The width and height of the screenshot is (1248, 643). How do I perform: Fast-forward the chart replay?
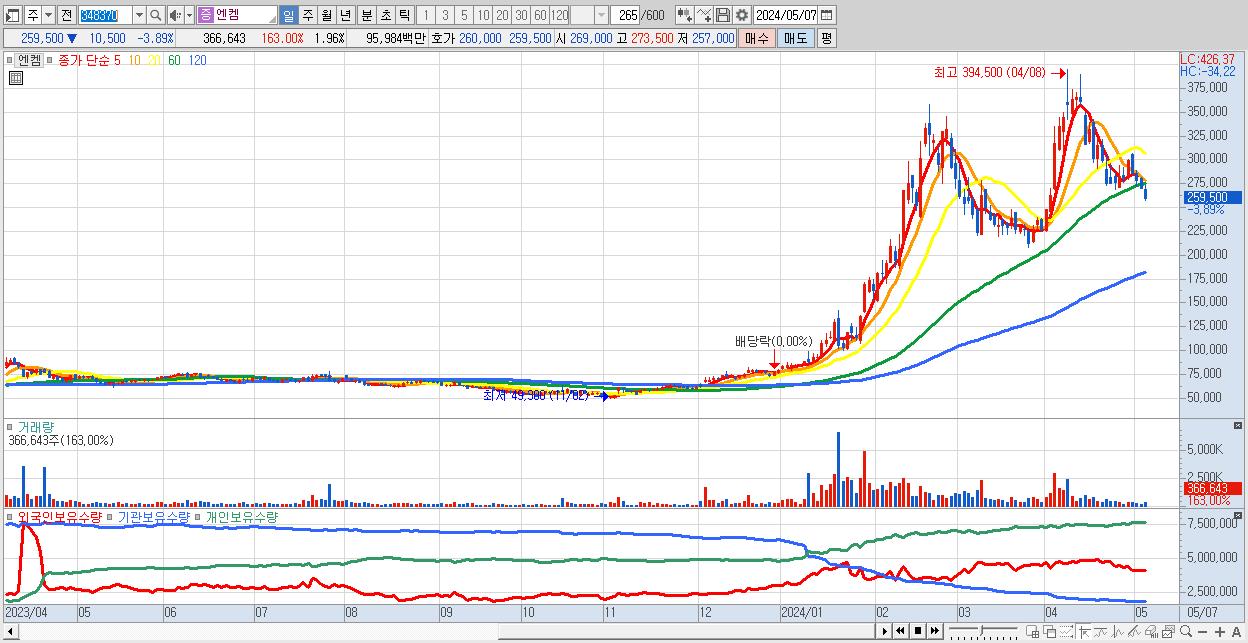pyautogui.click(x=934, y=631)
